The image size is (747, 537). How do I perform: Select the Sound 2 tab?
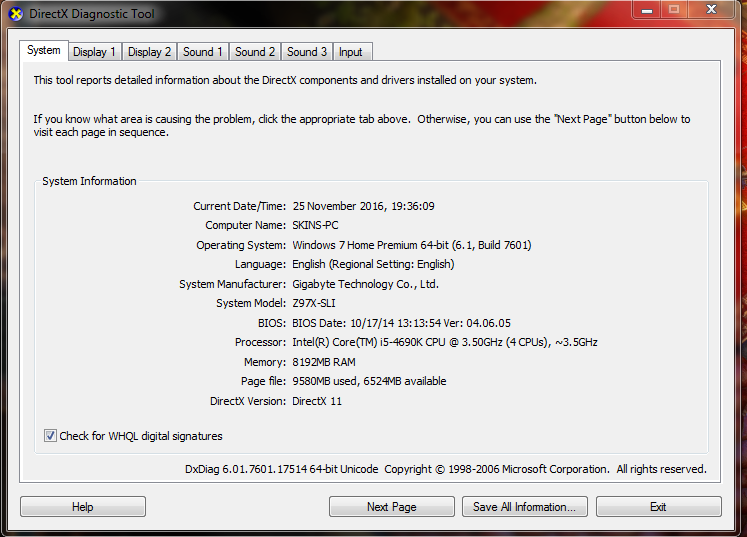255,52
